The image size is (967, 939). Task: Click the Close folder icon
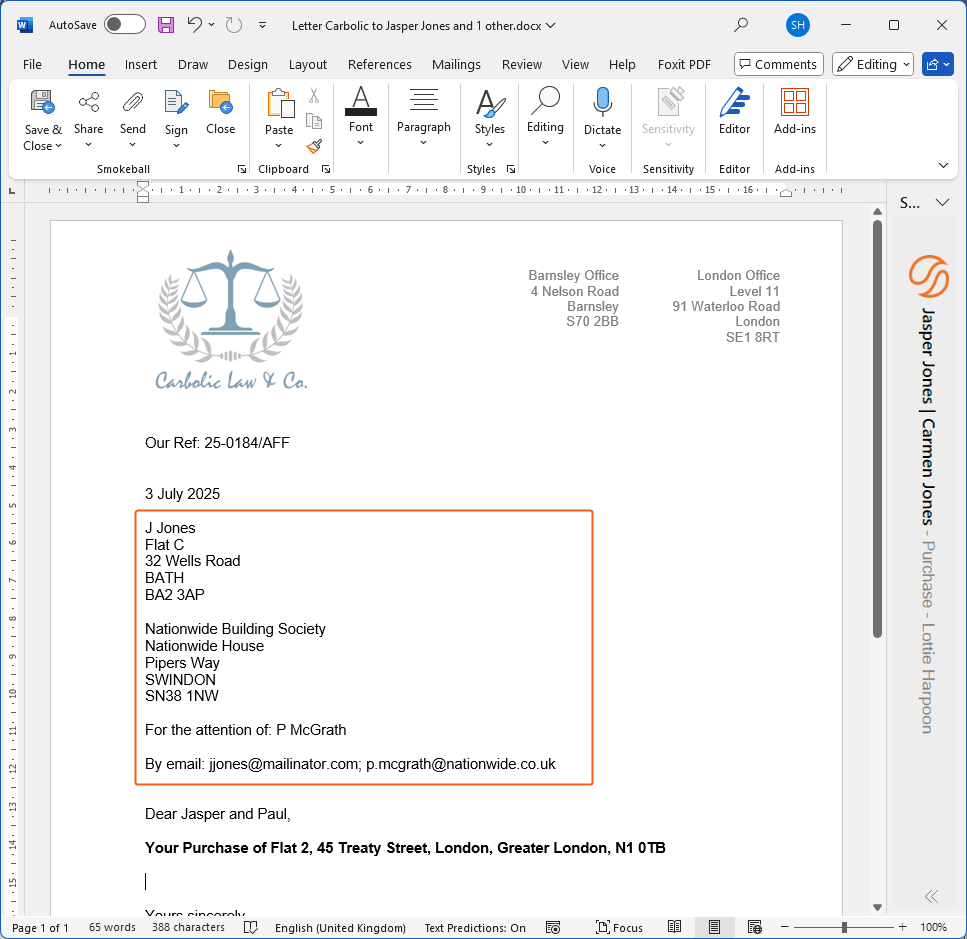pos(220,102)
